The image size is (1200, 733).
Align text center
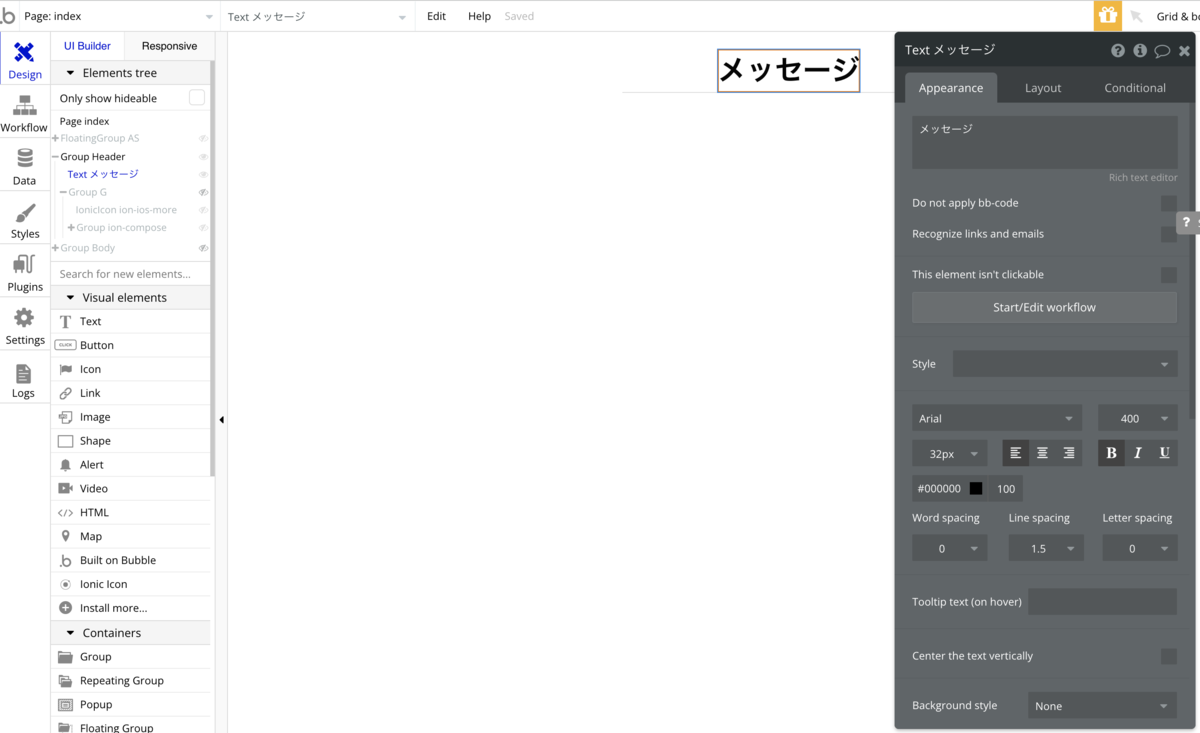pos(1042,453)
